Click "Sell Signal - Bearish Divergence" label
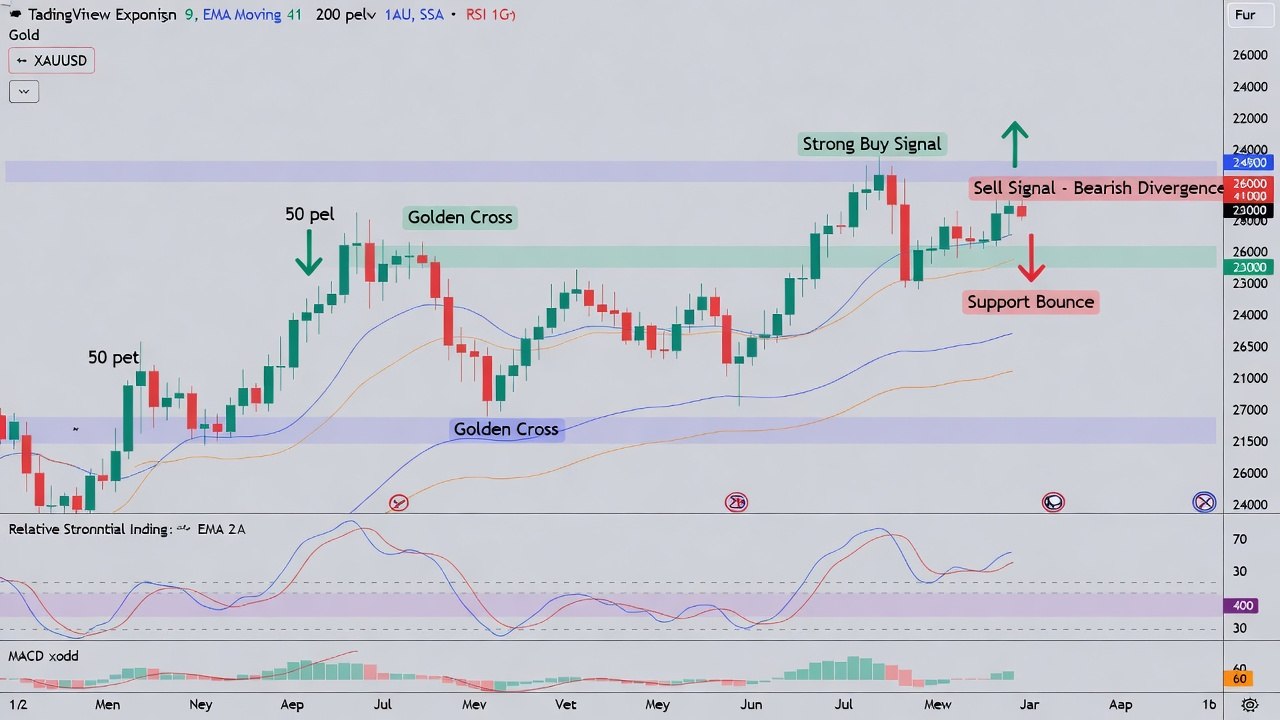Screen dimensions: 1280x720 click(x=1098, y=188)
